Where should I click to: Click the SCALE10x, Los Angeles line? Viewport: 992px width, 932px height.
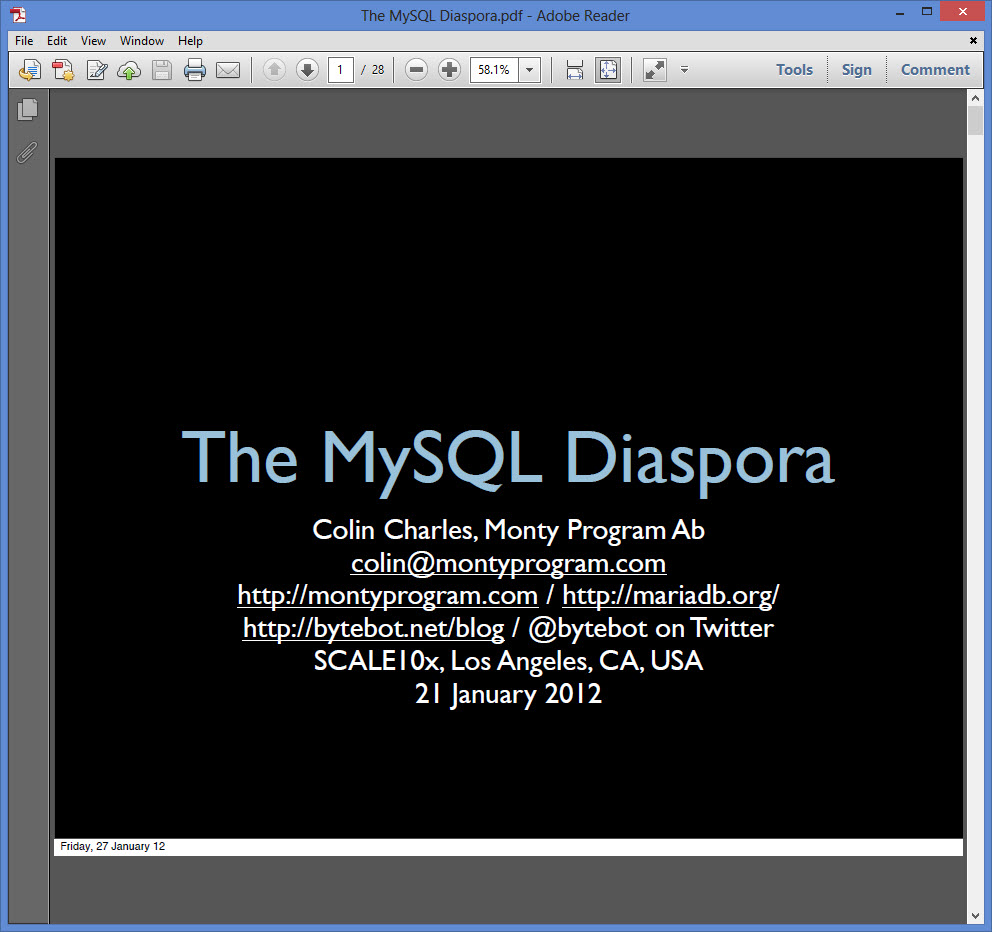tap(508, 661)
